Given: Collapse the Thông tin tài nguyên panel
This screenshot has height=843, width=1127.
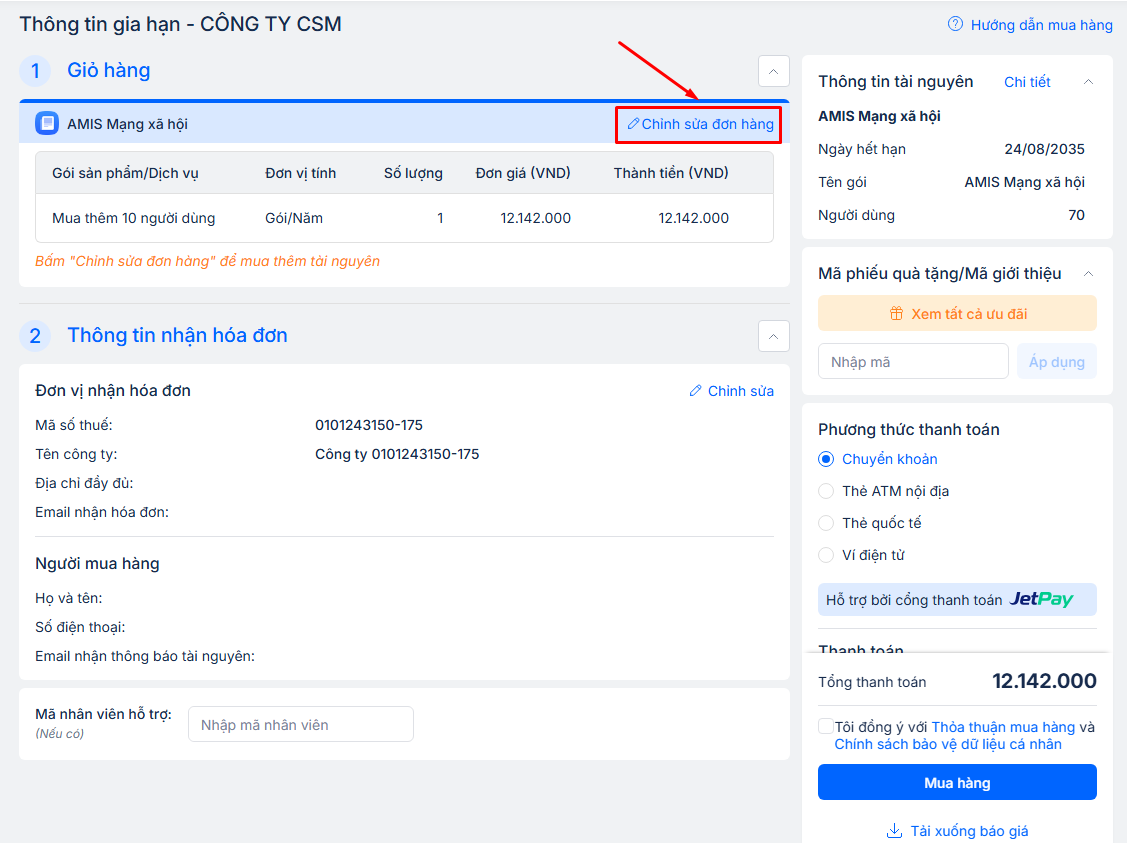Looking at the screenshot, I should coord(1089,82).
